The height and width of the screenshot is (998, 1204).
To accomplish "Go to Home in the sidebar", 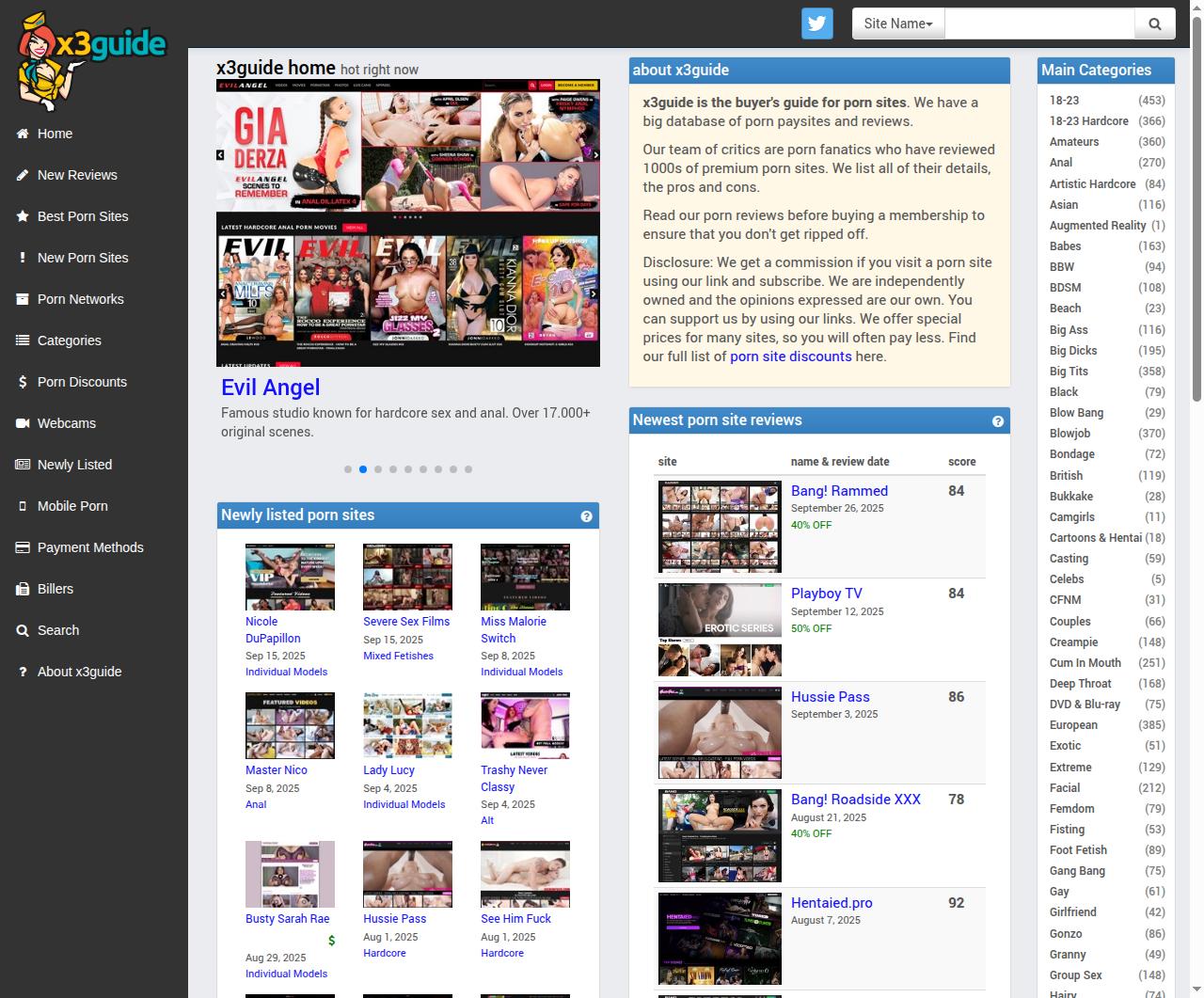I will 55,134.
